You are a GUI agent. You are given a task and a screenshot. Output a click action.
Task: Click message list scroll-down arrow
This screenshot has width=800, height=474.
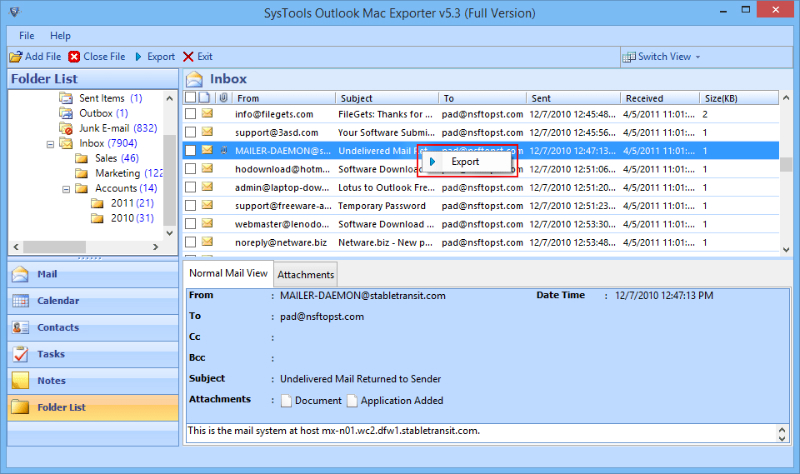pos(786,250)
